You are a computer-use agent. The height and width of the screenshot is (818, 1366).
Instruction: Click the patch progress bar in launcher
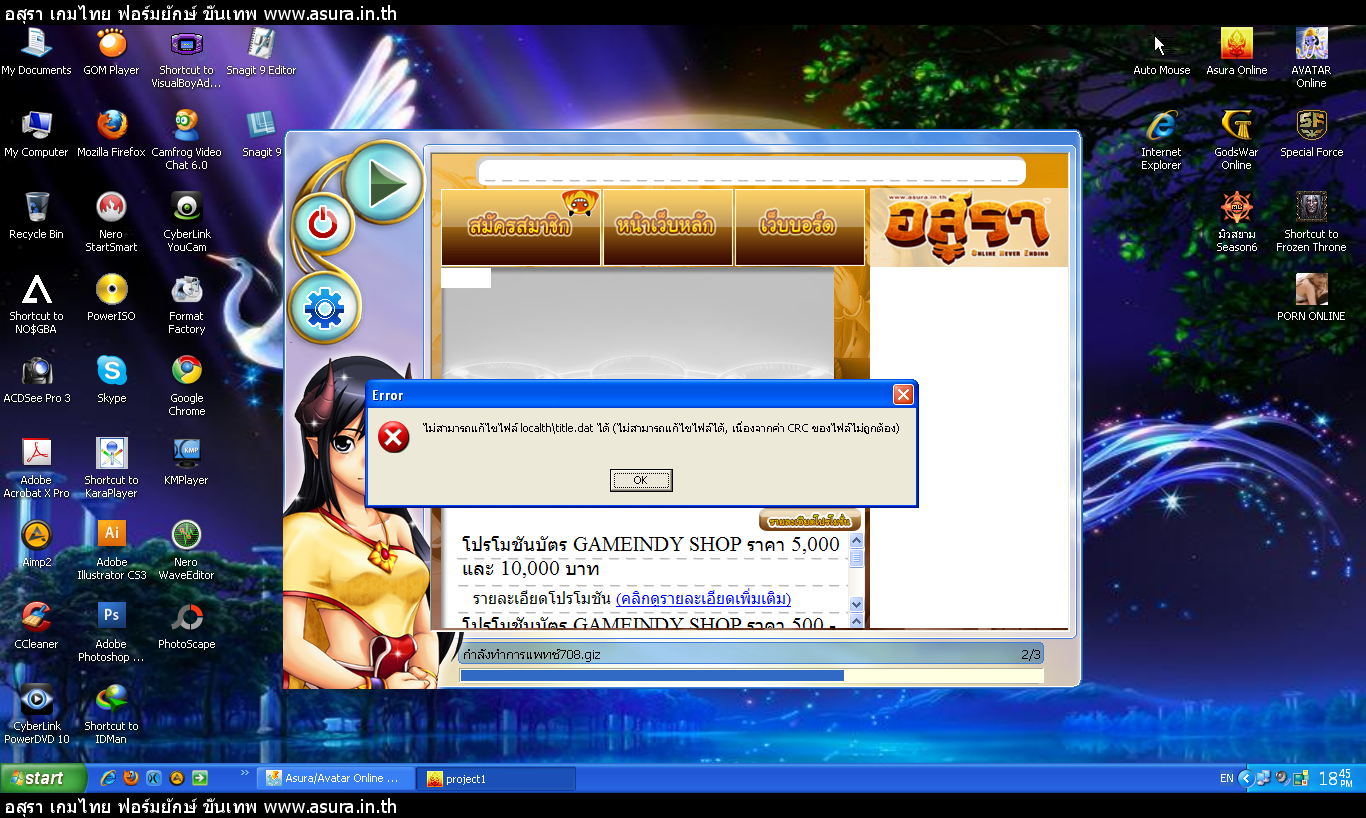(752, 676)
